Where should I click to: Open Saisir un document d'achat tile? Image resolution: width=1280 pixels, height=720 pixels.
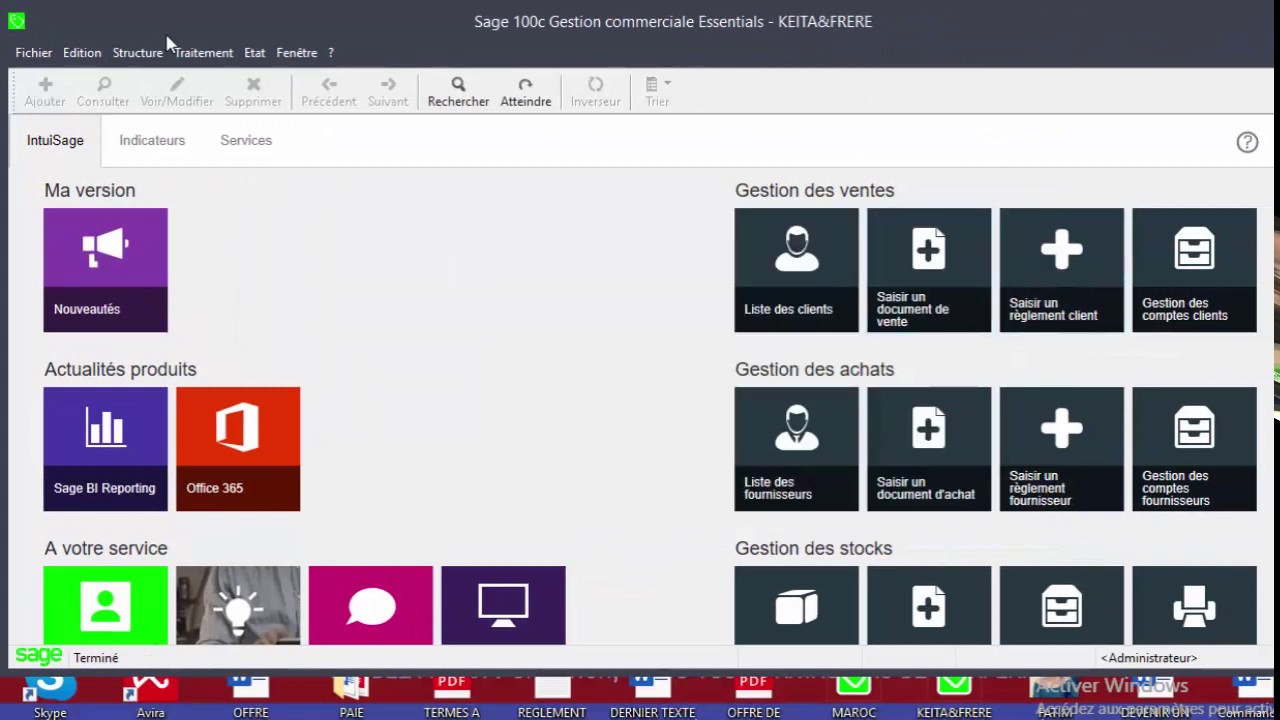click(929, 449)
